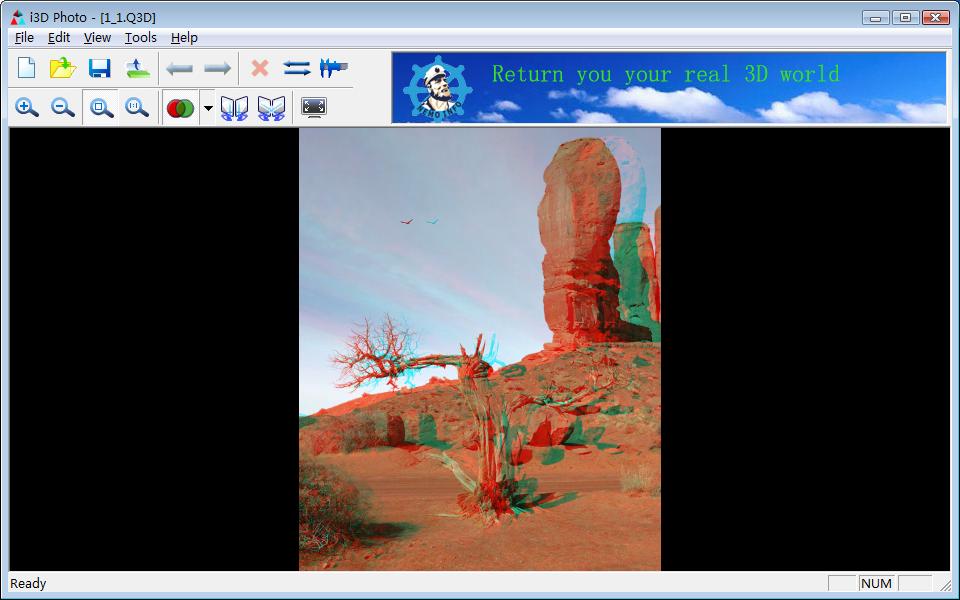Viewport: 960px width, 600px height.
Task: Go to previous photo arrow
Action: (x=179, y=69)
